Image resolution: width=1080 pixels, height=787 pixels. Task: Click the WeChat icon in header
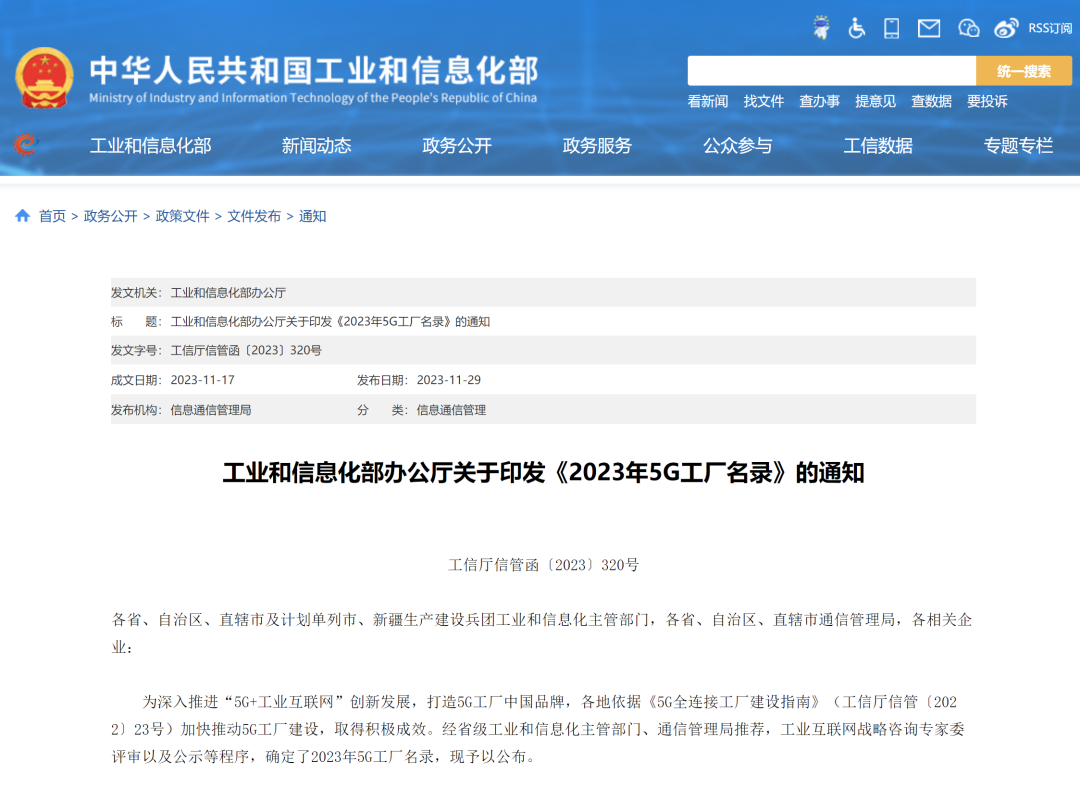tap(968, 28)
